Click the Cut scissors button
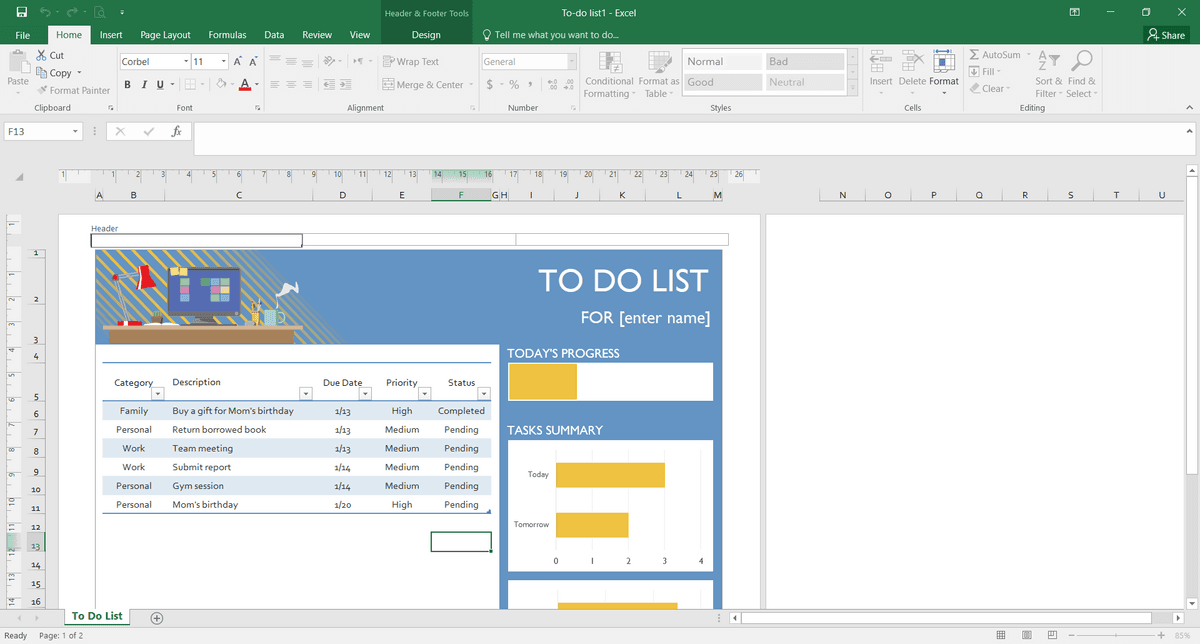 [x=50, y=56]
